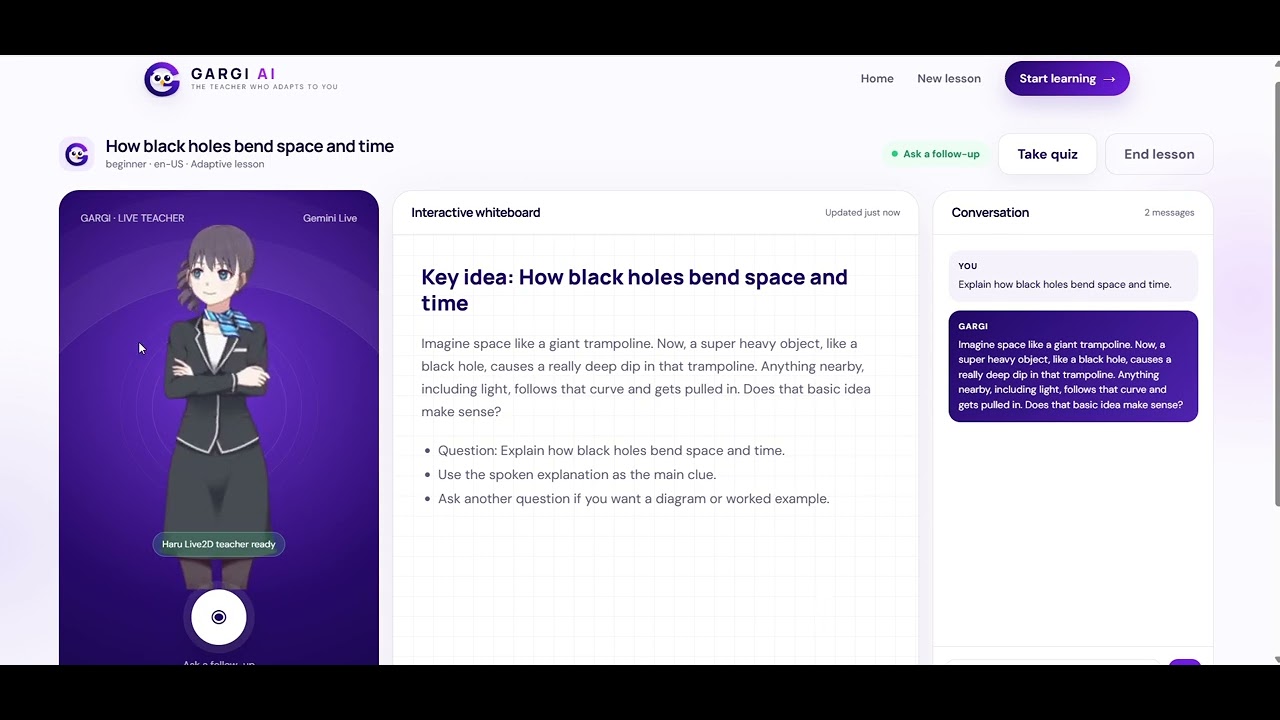Click the Gemini Live label
Image resolution: width=1280 pixels, height=720 pixels.
coord(330,218)
